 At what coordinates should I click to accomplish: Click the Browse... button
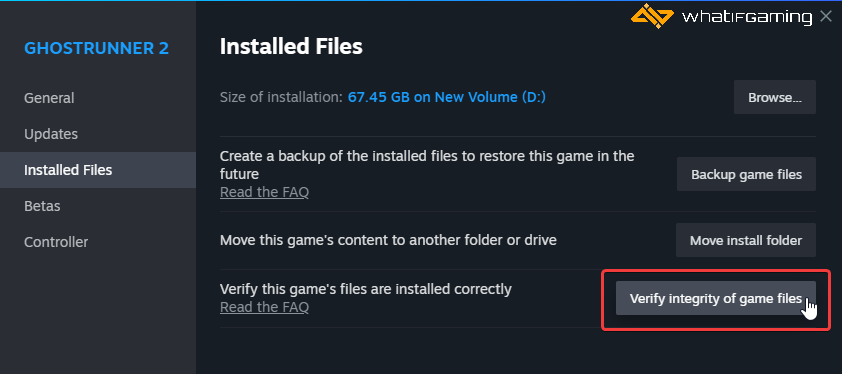tap(774, 97)
